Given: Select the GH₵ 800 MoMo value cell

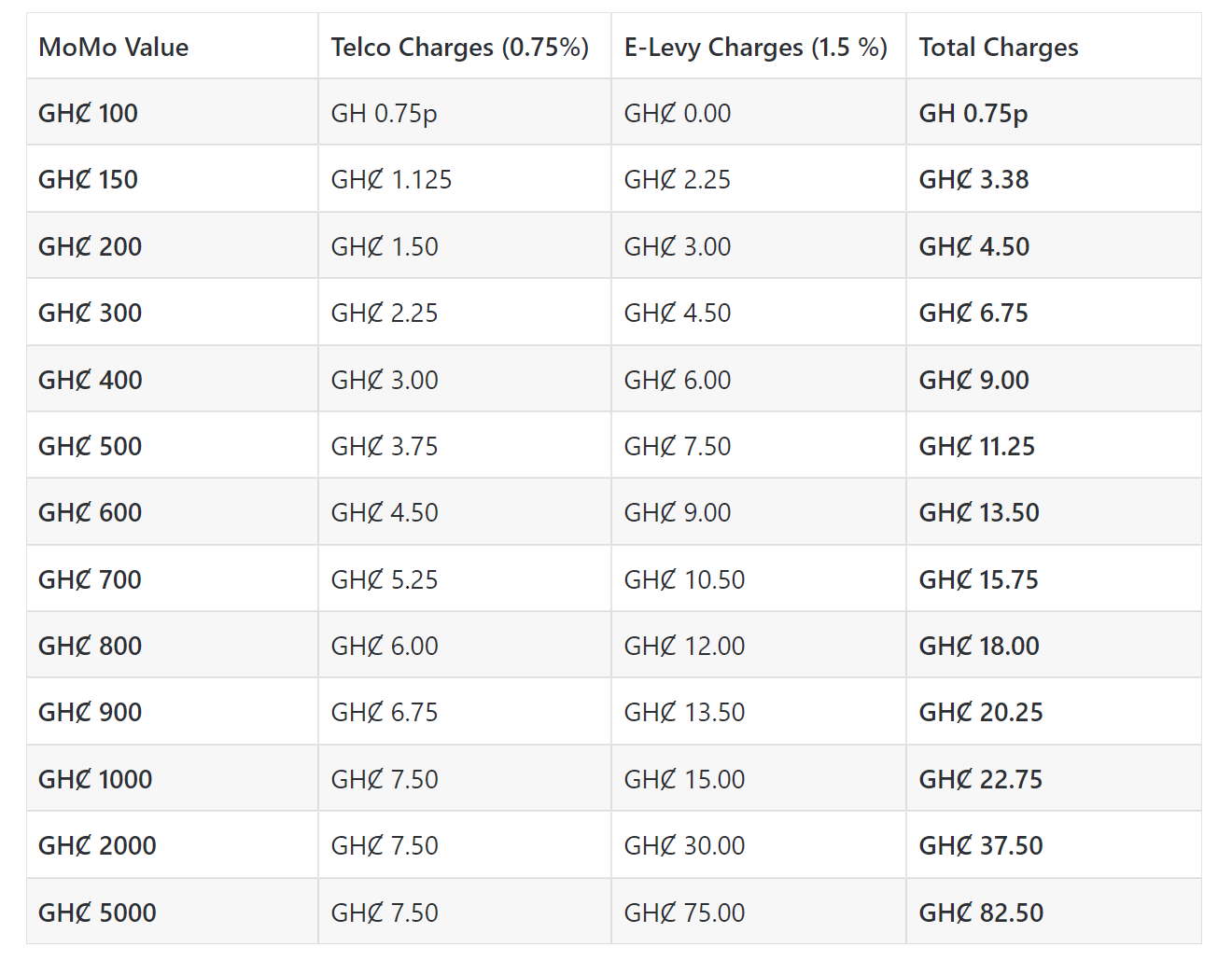Looking at the screenshot, I should pos(90,647).
